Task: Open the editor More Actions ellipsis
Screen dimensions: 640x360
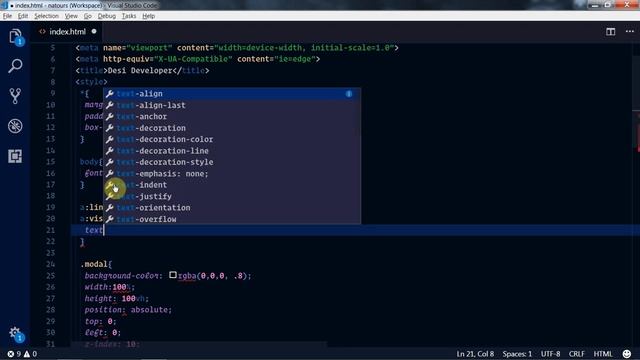Action: click(630, 32)
